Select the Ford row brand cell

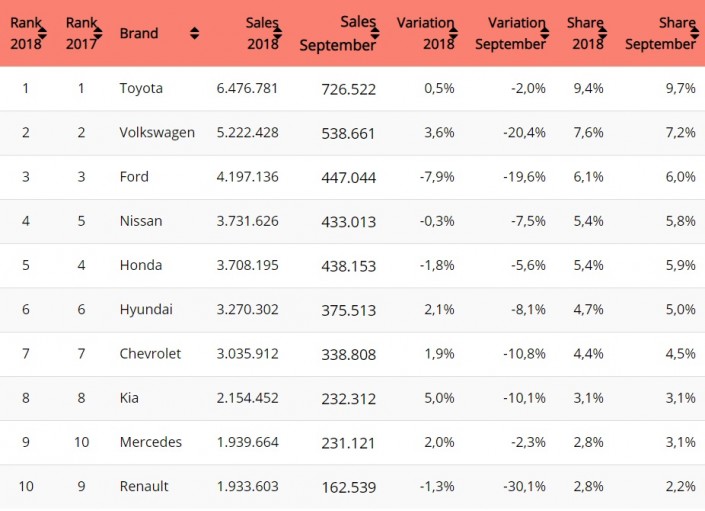(134, 177)
